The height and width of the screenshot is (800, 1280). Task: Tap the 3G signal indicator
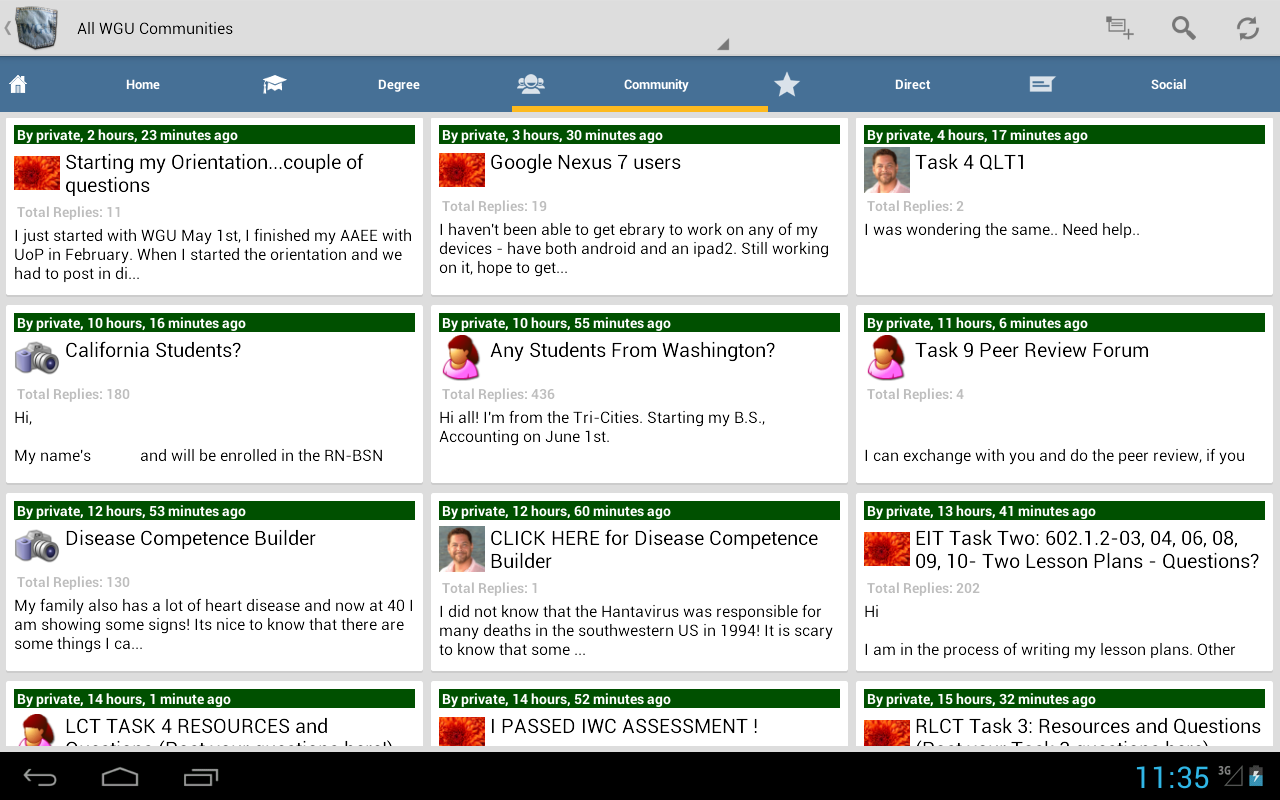coord(1230,775)
